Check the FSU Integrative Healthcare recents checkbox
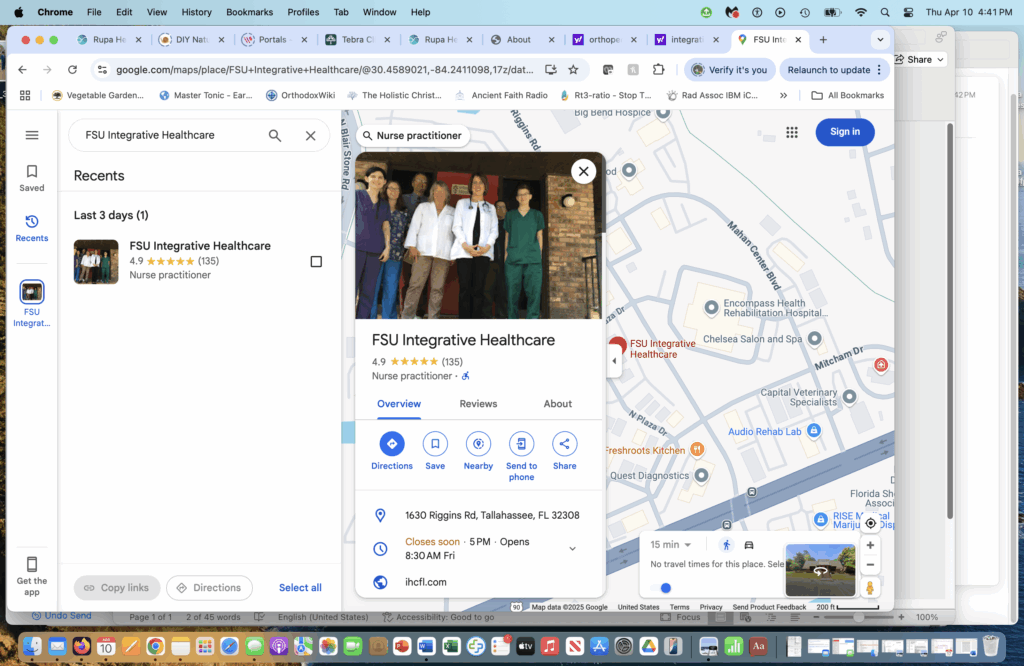1024x666 pixels. (316, 262)
